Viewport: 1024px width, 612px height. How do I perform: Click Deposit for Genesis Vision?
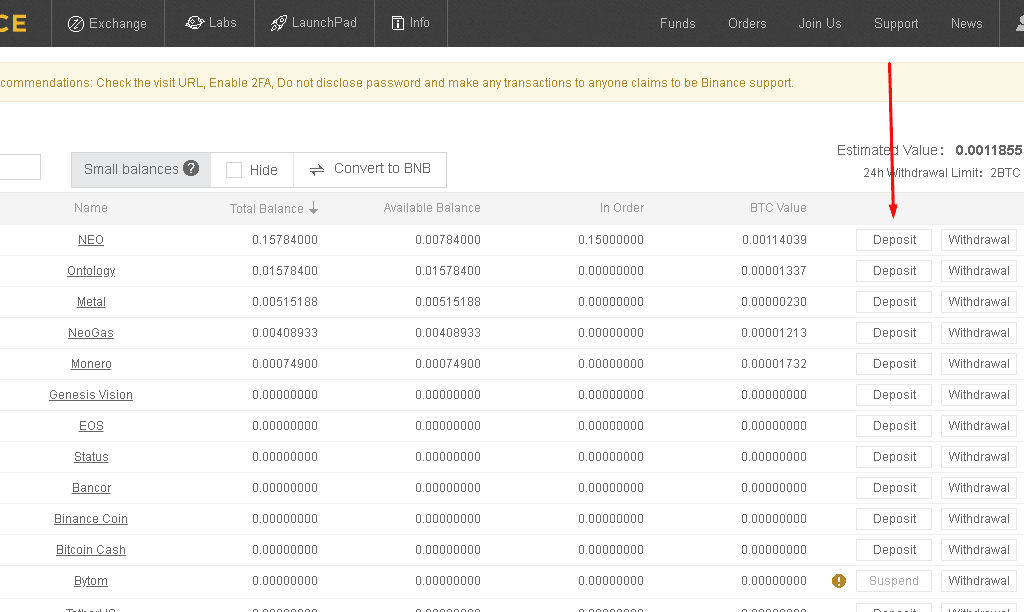point(894,395)
